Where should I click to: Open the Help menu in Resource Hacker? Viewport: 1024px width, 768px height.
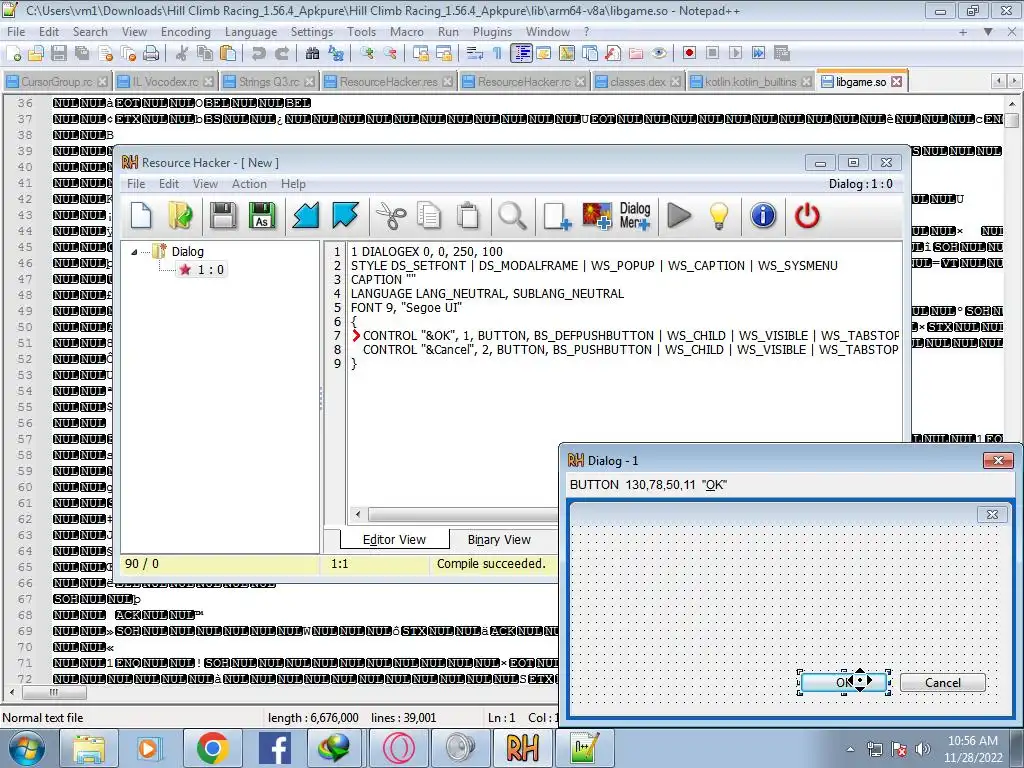293,184
